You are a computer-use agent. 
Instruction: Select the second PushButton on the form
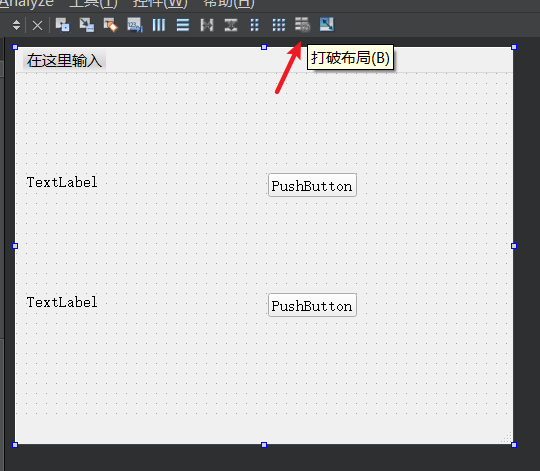312,305
